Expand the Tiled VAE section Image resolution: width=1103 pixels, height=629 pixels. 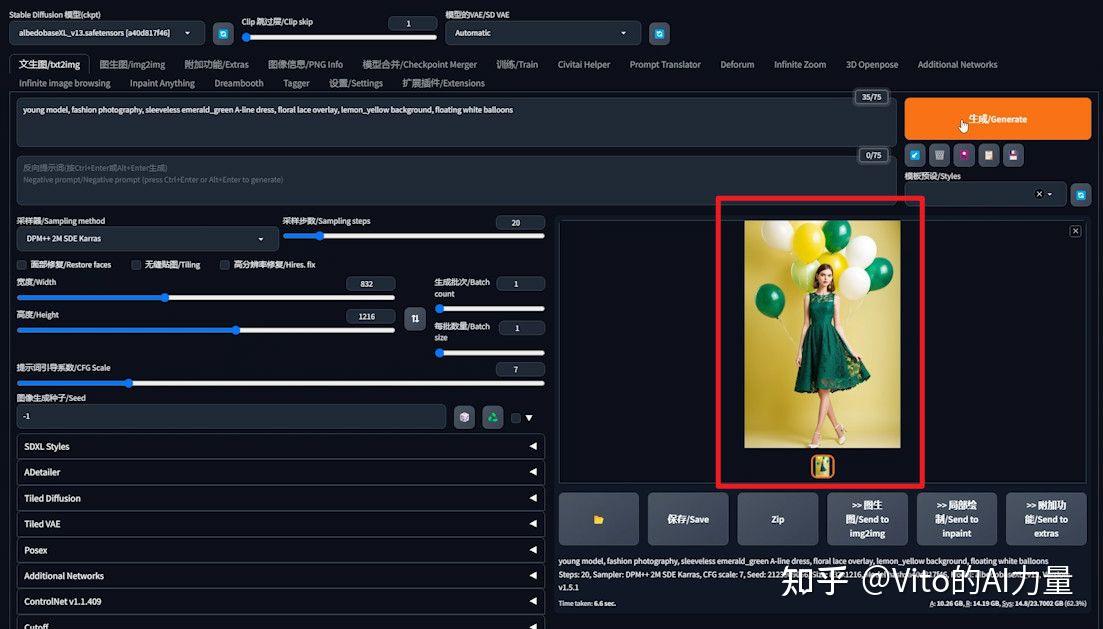pos(280,524)
